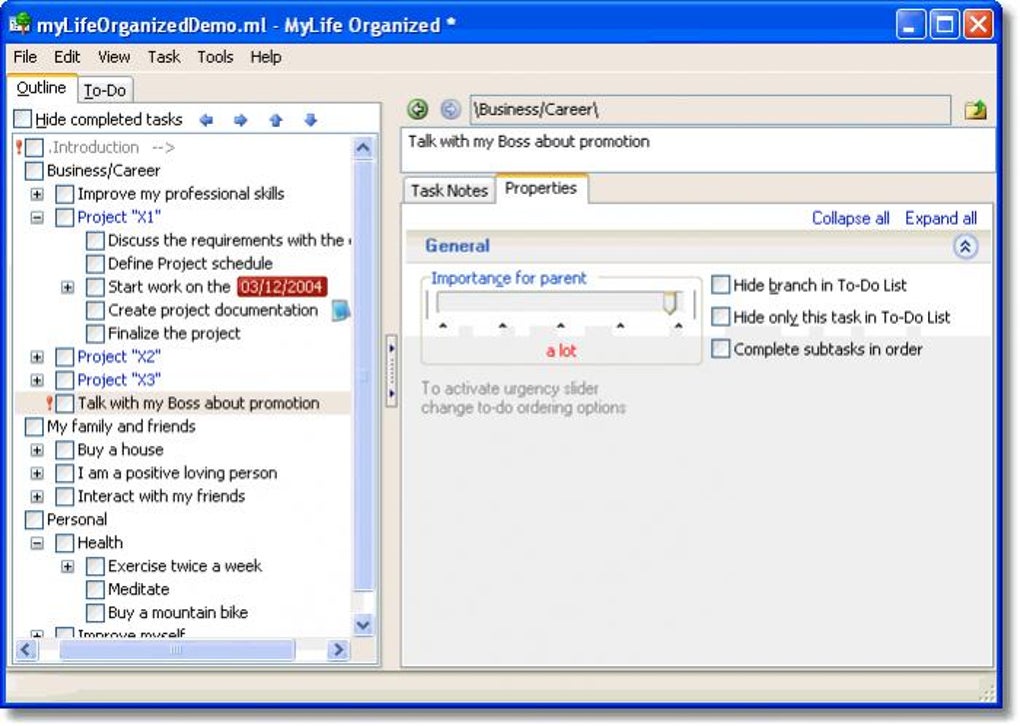This screenshot has height=726, width=1020.
Task: Open the Task menu
Action: [164, 57]
